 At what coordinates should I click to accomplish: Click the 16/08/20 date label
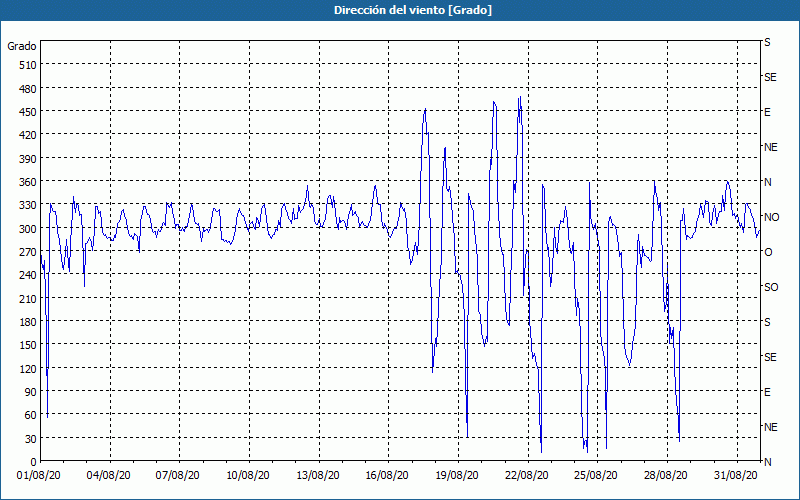387,476
